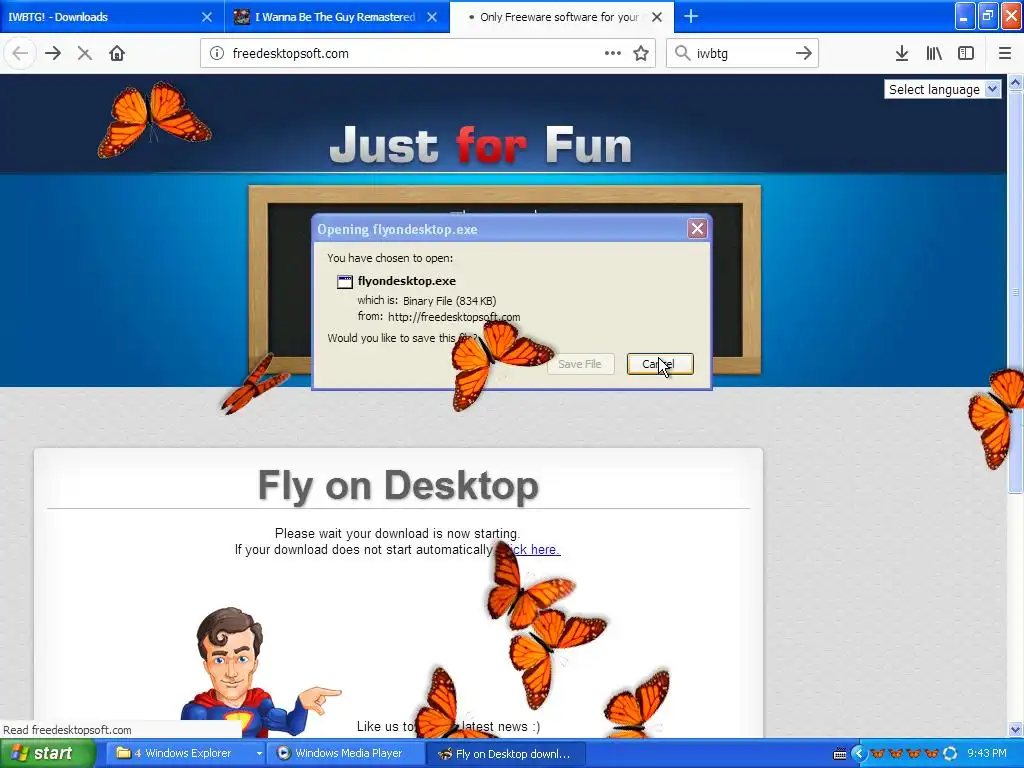Open a new tab with plus

(x=691, y=17)
